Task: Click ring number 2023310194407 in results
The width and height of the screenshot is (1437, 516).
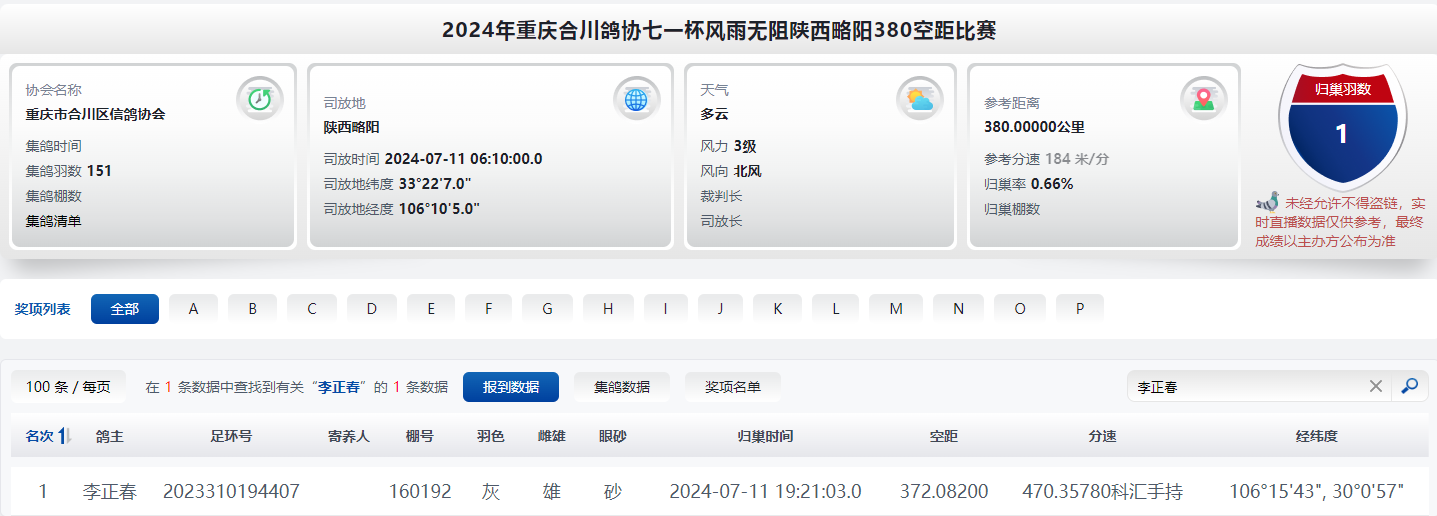Action: point(231,491)
